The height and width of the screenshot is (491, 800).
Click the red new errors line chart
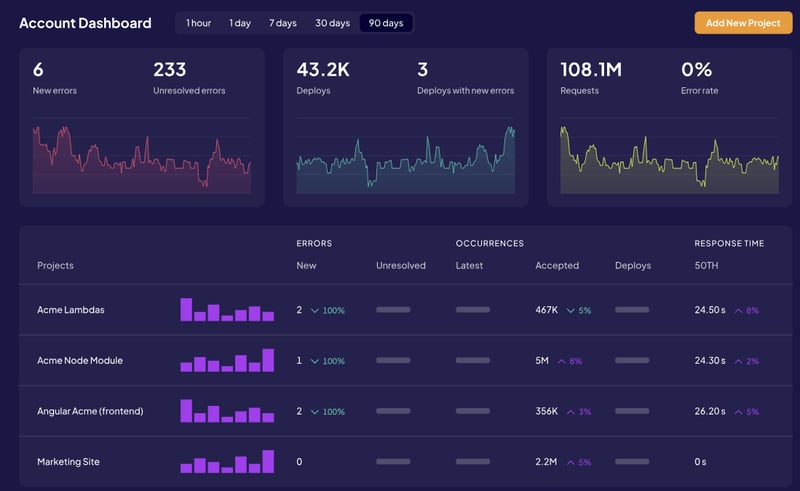(141, 160)
